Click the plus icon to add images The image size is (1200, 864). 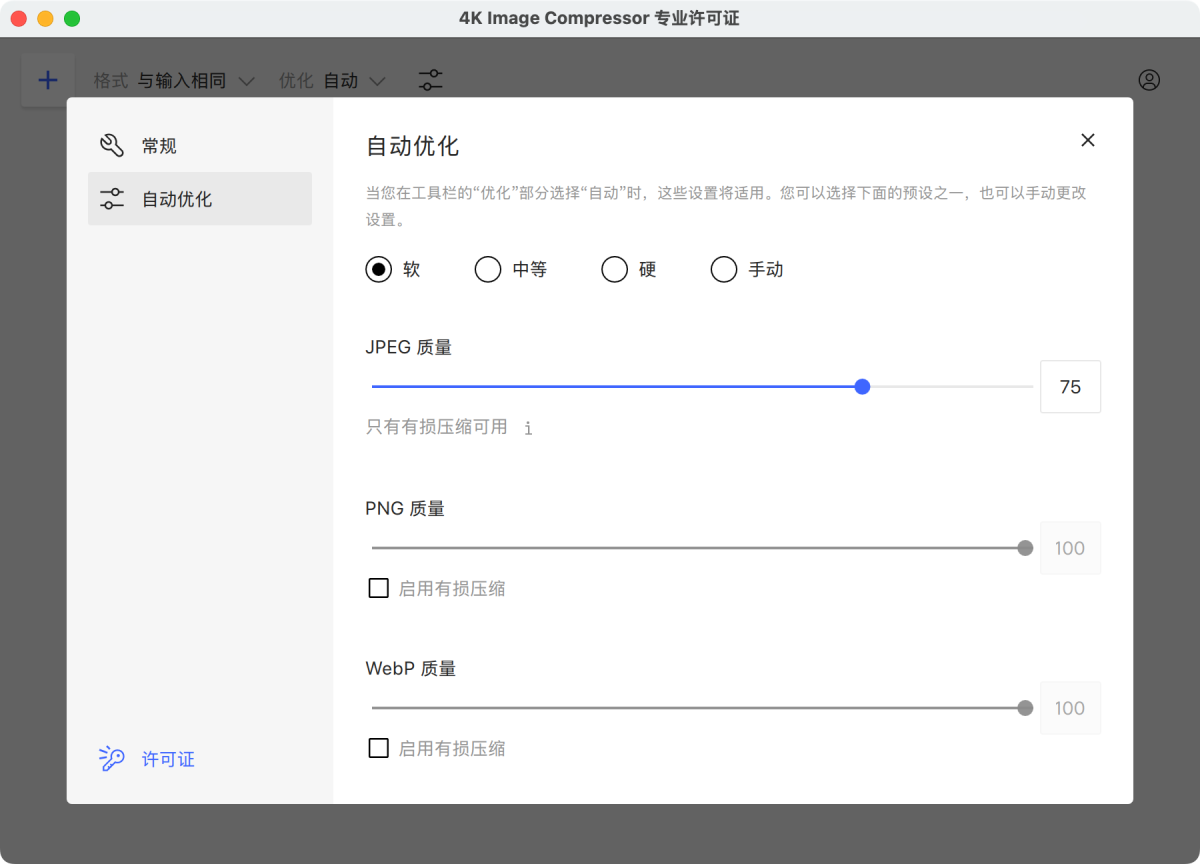point(48,80)
